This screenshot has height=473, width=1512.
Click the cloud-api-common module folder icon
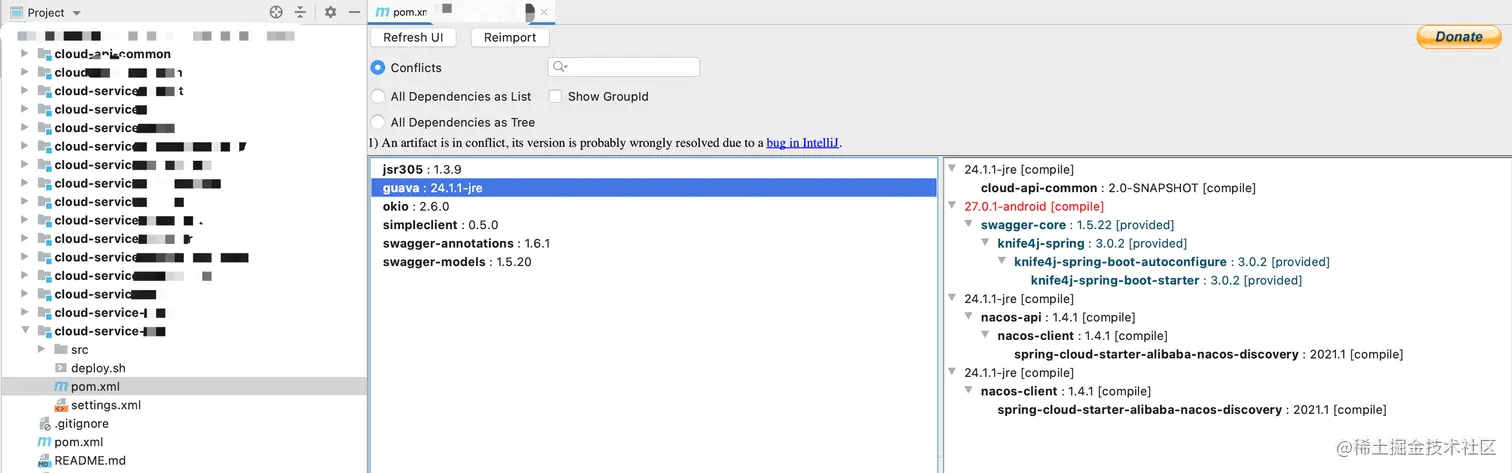click(44, 54)
